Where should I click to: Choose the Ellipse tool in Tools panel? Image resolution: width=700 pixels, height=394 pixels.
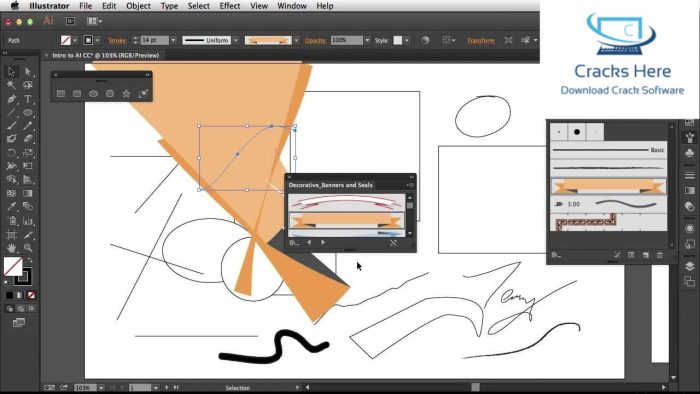pyautogui.click(x=28, y=112)
